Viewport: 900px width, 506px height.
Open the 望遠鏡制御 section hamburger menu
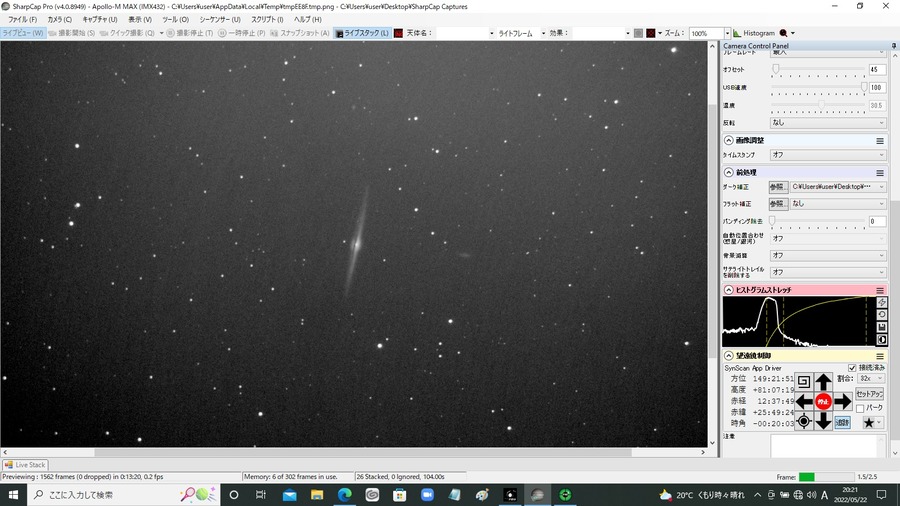[x=880, y=356]
